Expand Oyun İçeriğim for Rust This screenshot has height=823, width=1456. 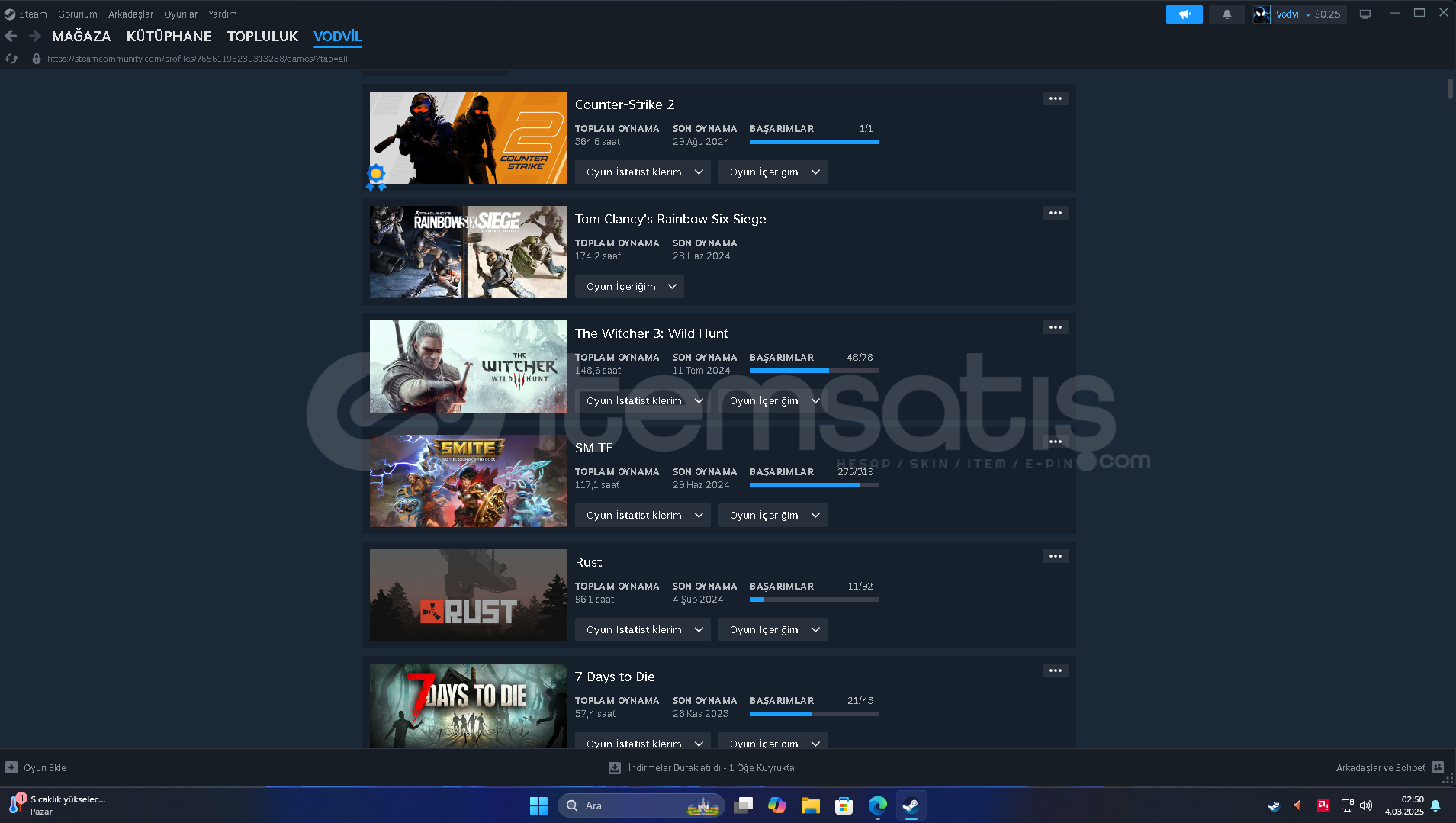tap(773, 630)
